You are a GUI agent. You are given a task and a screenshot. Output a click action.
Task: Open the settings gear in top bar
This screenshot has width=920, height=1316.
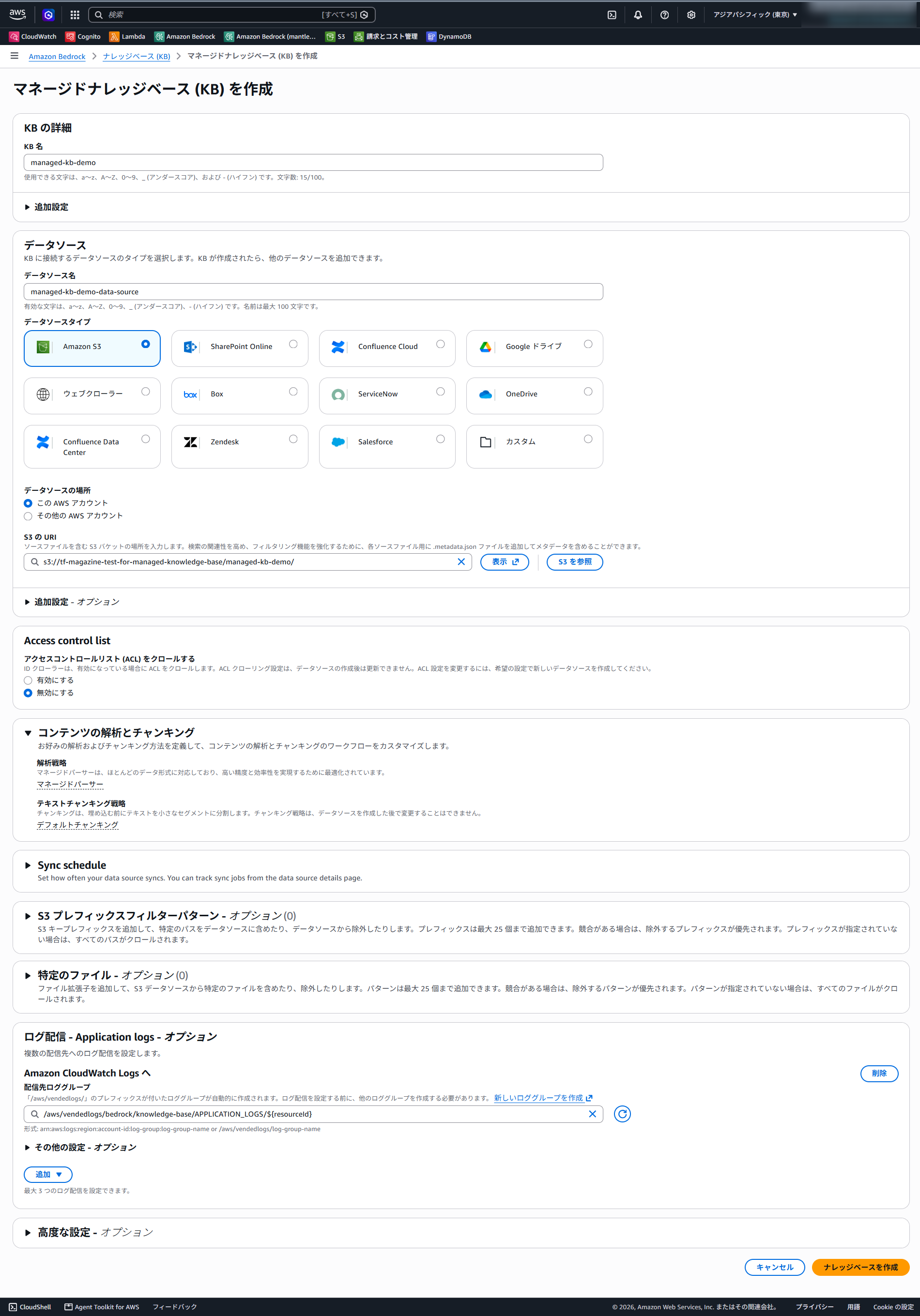[x=691, y=15]
